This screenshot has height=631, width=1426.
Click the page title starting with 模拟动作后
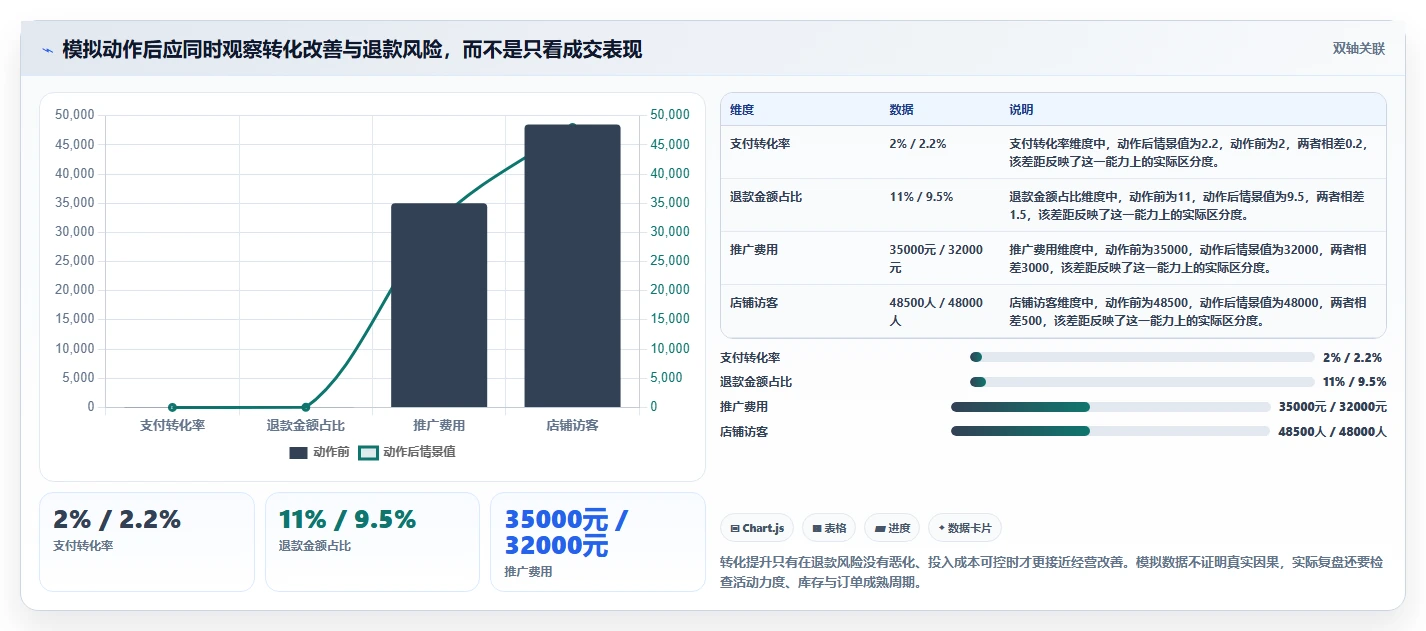[352, 49]
